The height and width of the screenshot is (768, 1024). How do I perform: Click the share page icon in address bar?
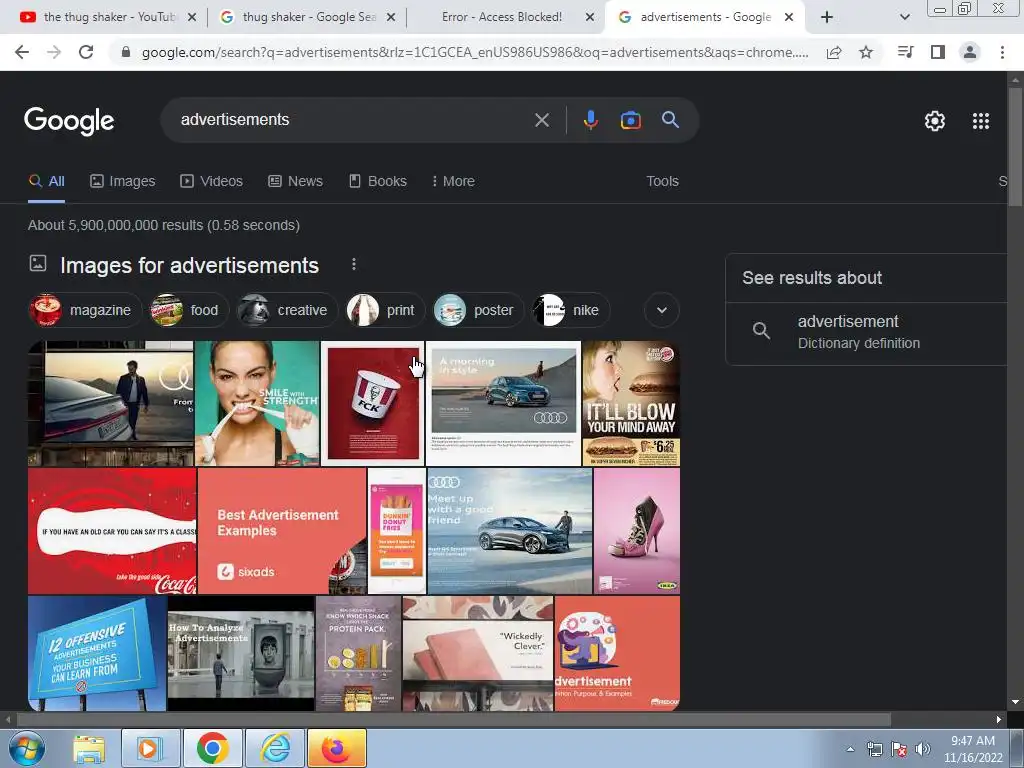tap(834, 52)
